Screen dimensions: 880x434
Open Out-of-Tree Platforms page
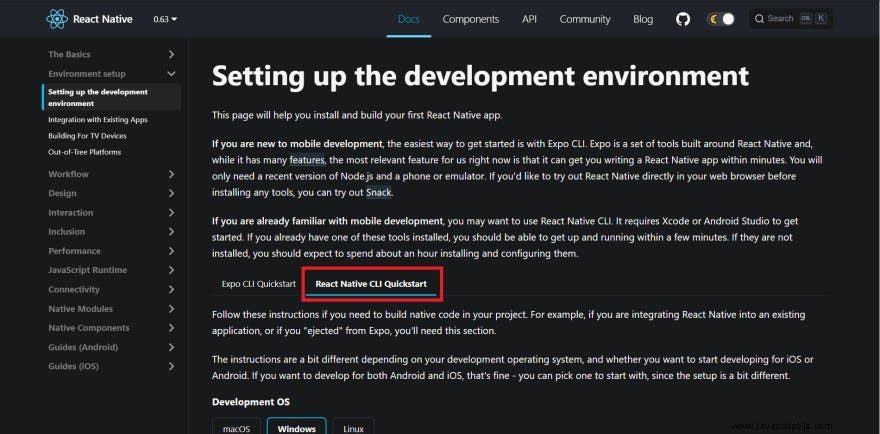(x=84, y=152)
